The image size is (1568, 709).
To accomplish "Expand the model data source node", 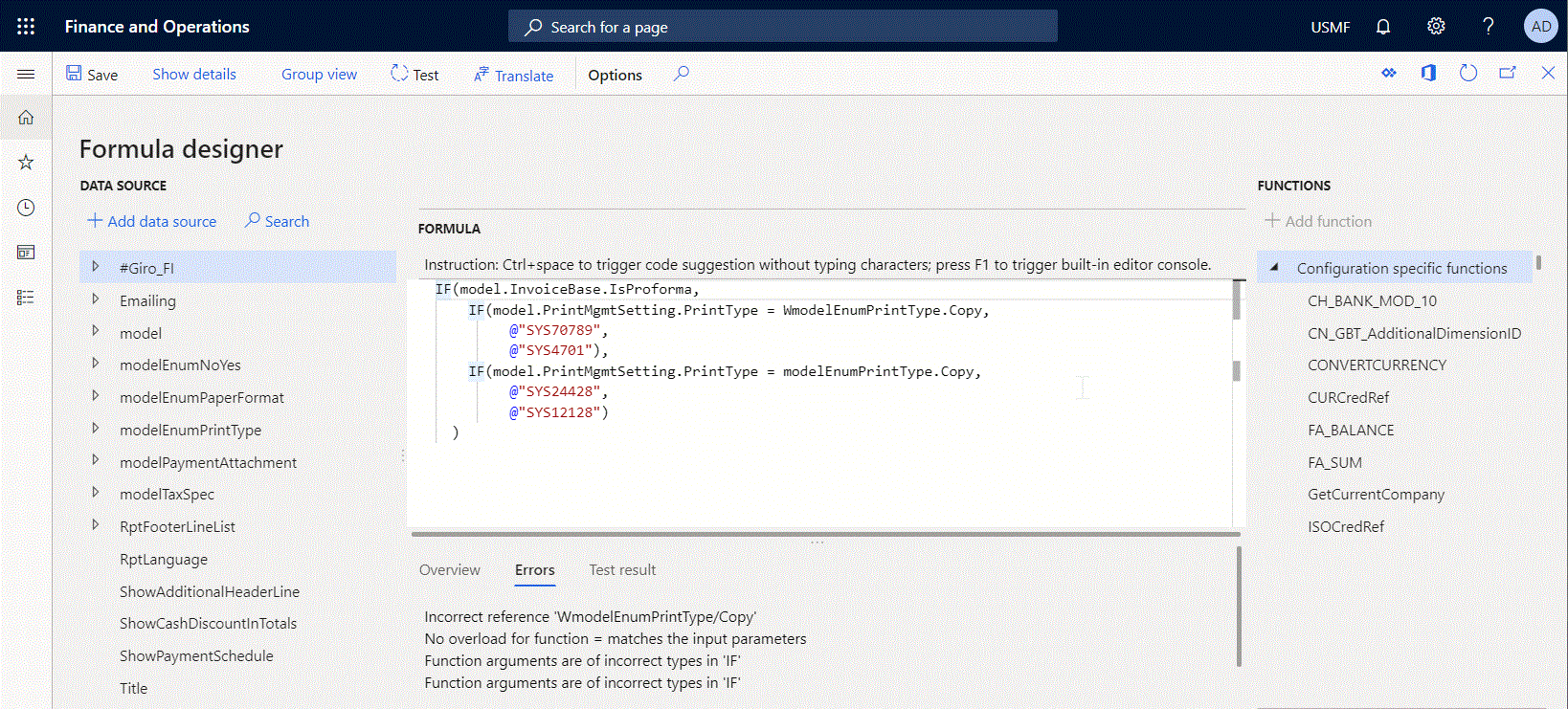I will 96,332.
